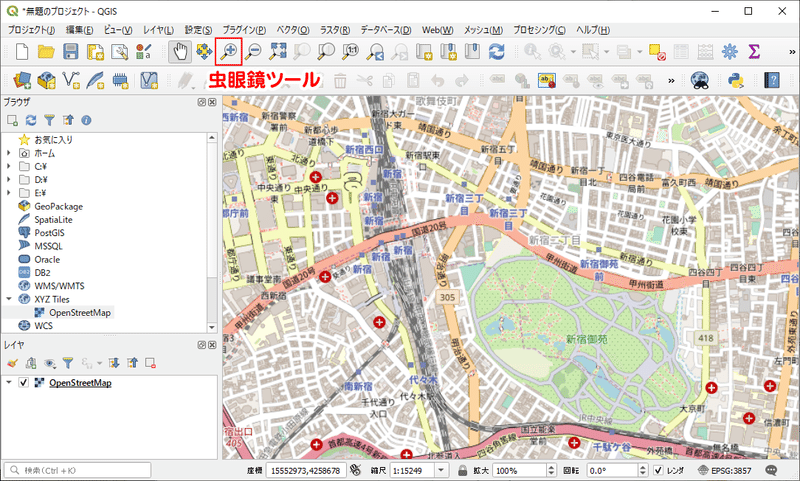Open the Style Manager icon
This screenshot has height=481, width=800.
pyautogui.click(x=144, y=52)
